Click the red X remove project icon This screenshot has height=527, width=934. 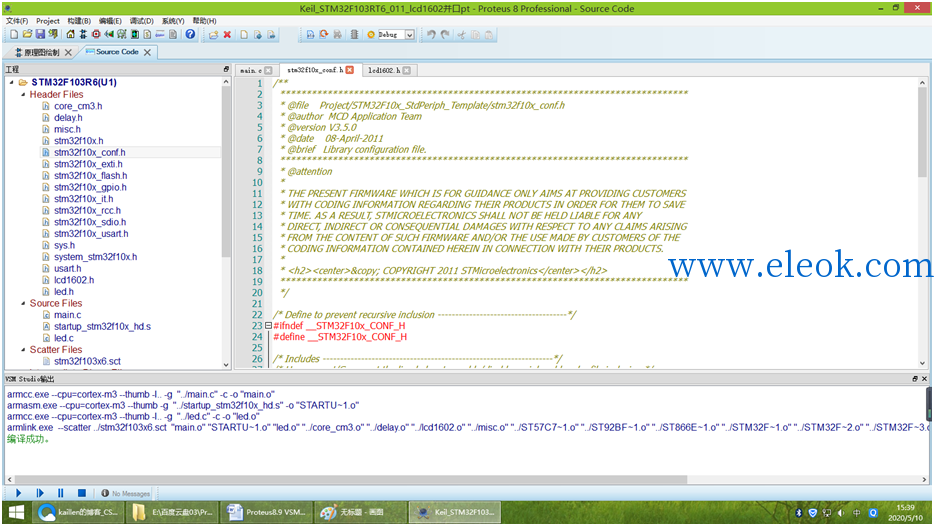(227, 35)
